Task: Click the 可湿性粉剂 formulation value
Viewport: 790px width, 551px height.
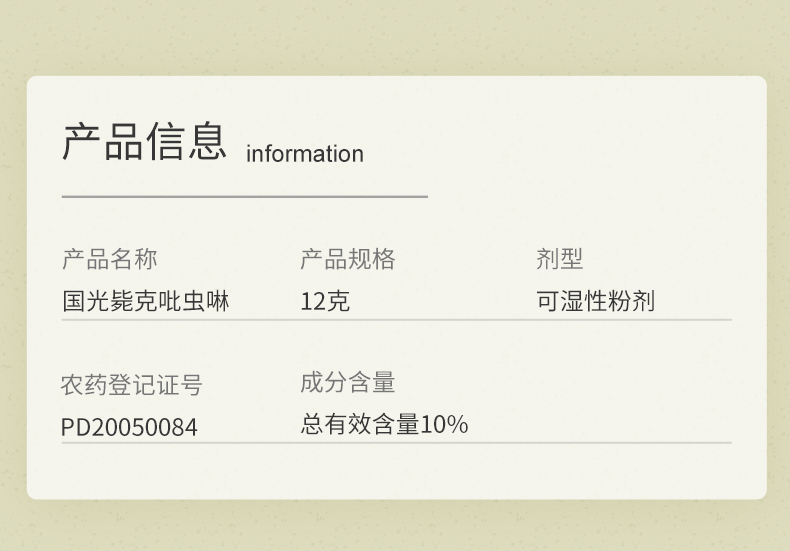Action: [595, 301]
